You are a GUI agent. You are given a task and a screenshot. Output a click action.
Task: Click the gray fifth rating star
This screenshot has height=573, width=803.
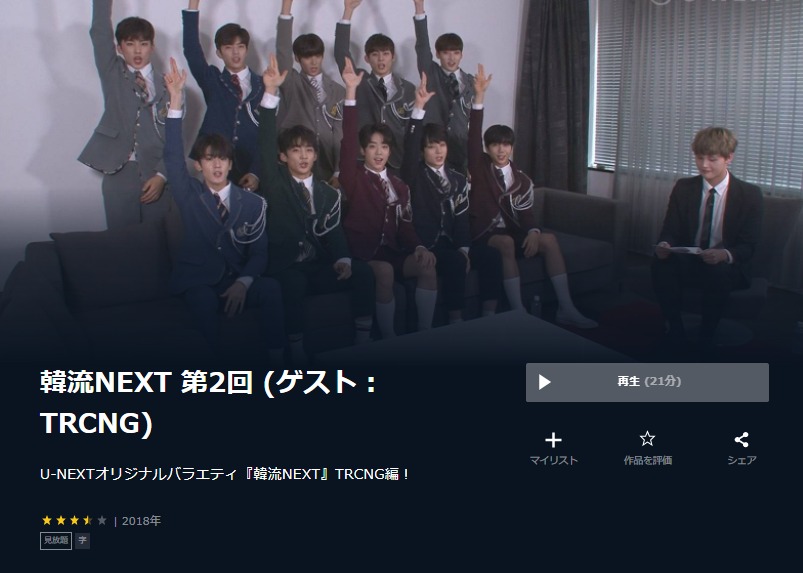tap(102, 520)
